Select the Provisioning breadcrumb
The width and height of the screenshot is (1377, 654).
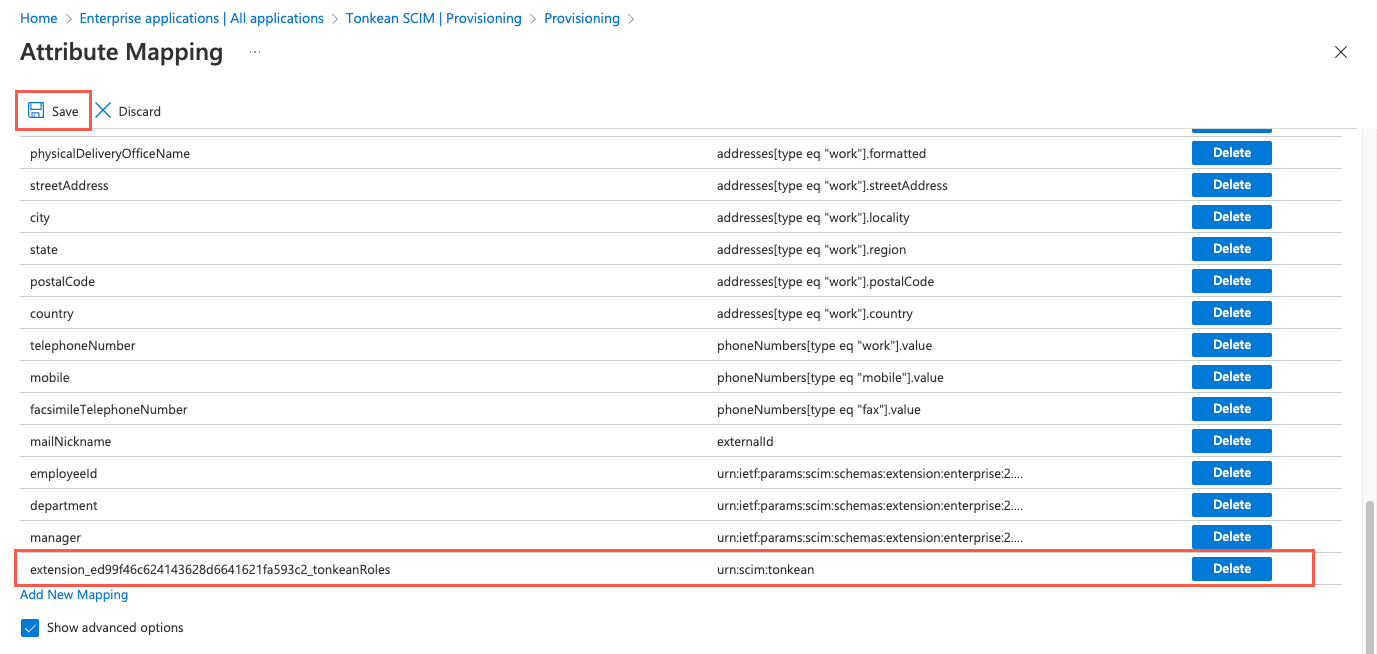coord(582,18)
